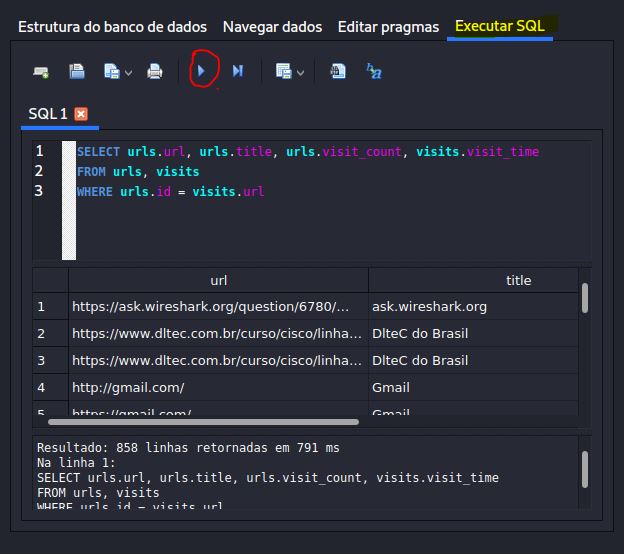Close the SQL 1 tab
Viewport: 624px width, 554px height.
pos(81,114)
